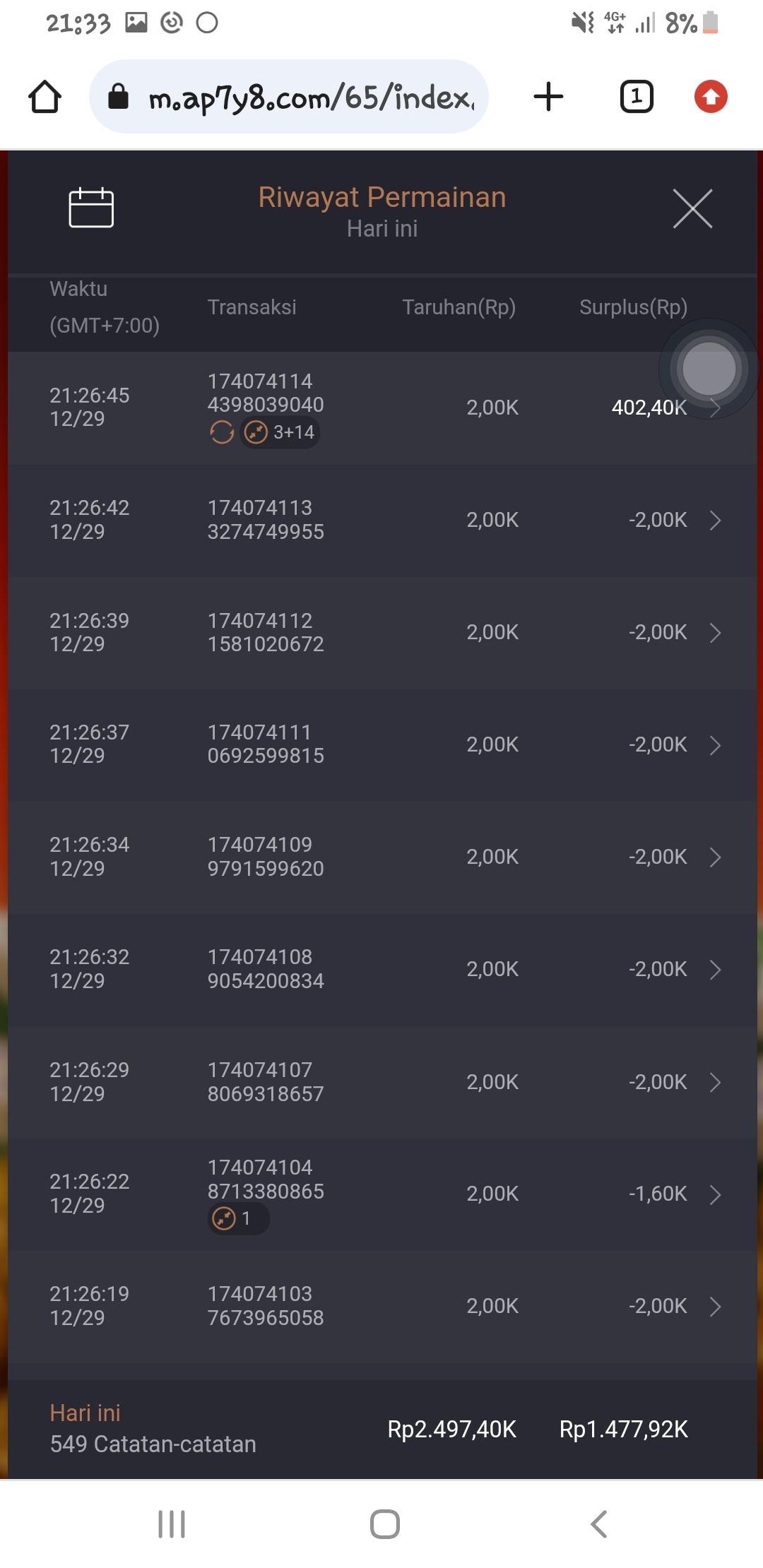
Task: Tap the red upload arrow icon
Action: 711,97
